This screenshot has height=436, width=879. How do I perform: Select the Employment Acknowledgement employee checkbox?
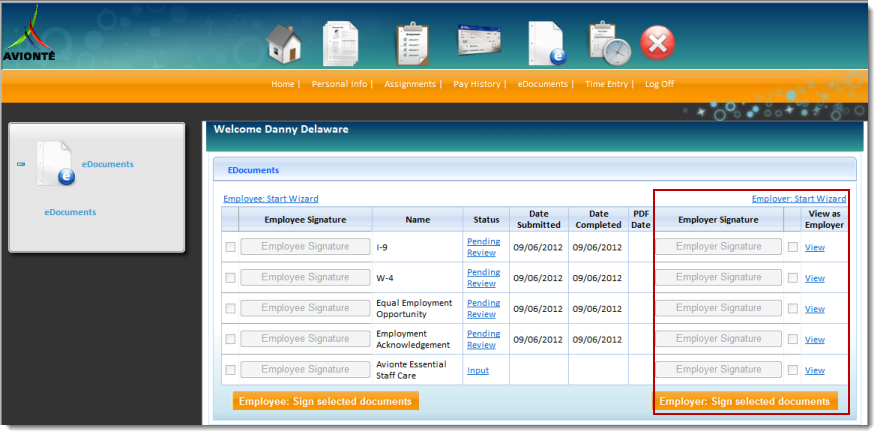click(x=231, y=339)
